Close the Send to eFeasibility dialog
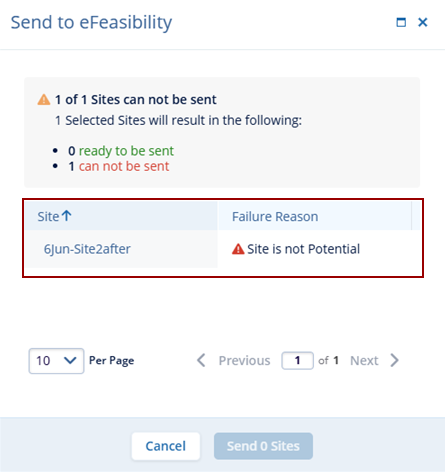The image size is (445, 472). (423, 22)
